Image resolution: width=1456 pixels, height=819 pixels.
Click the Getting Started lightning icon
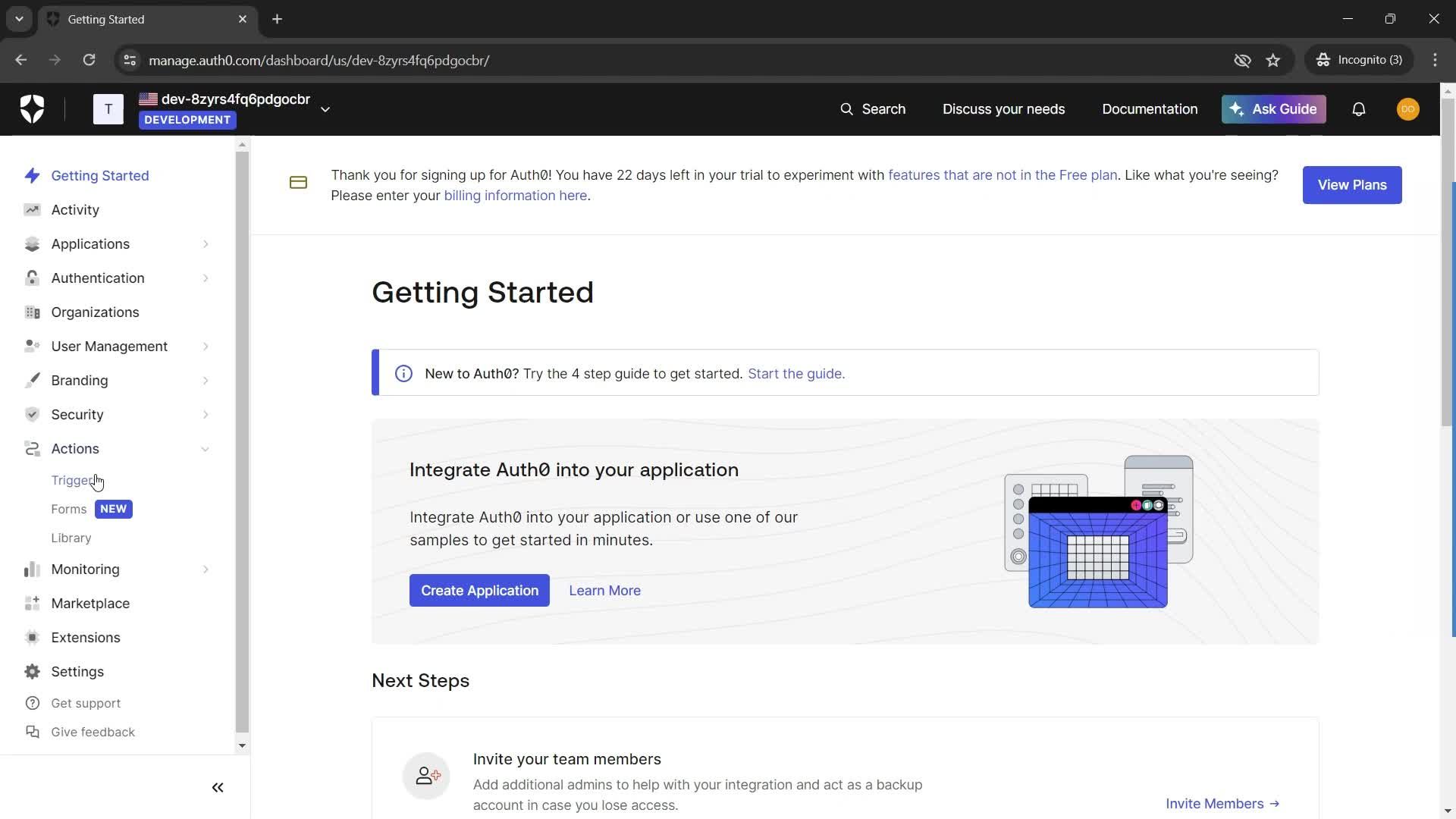point(32,176)
